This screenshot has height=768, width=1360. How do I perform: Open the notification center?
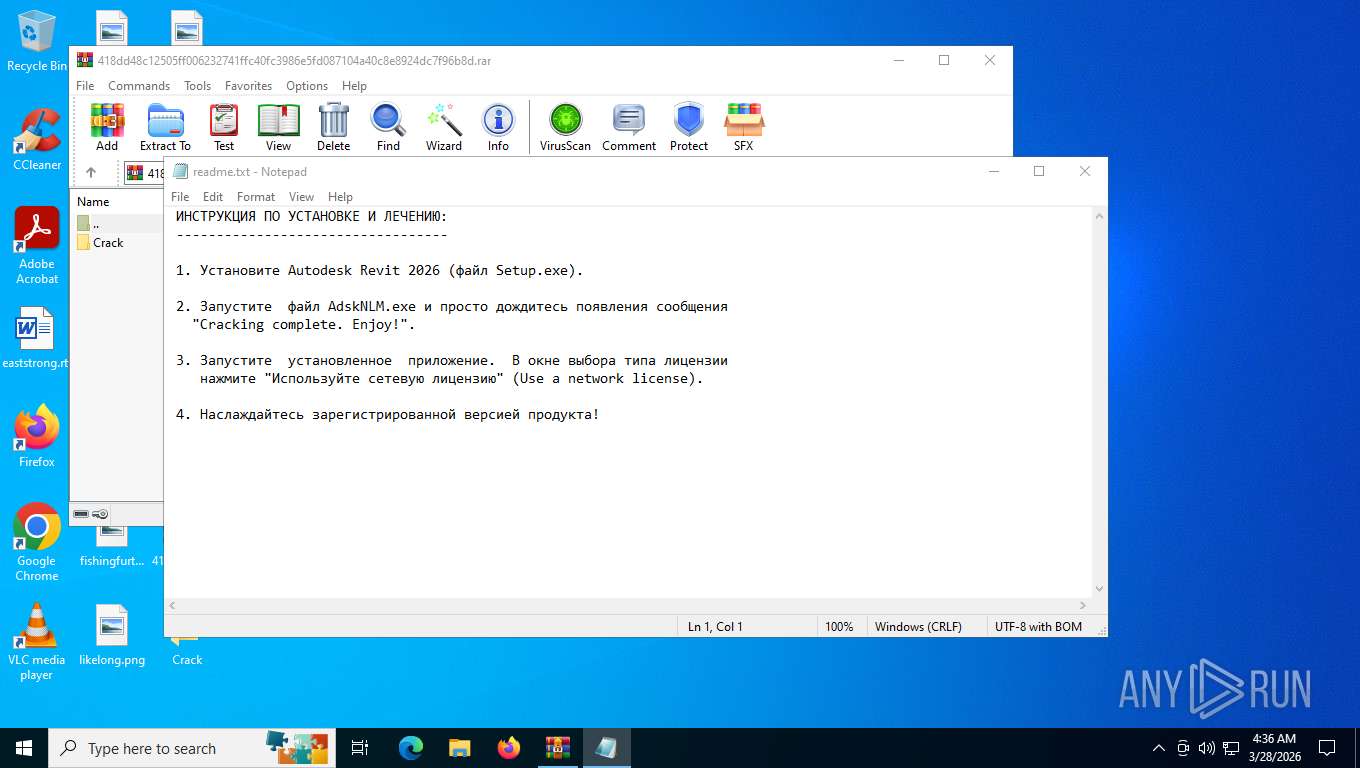1327,748
